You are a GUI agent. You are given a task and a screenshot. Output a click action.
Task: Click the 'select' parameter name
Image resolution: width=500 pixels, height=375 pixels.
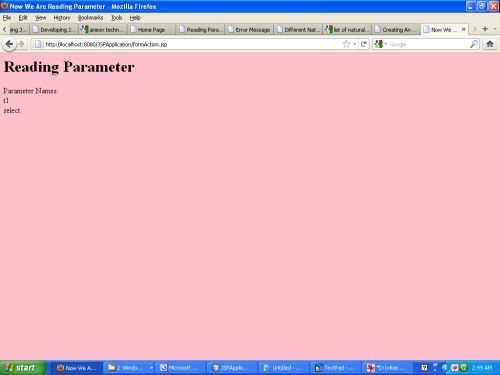[12, 110]
